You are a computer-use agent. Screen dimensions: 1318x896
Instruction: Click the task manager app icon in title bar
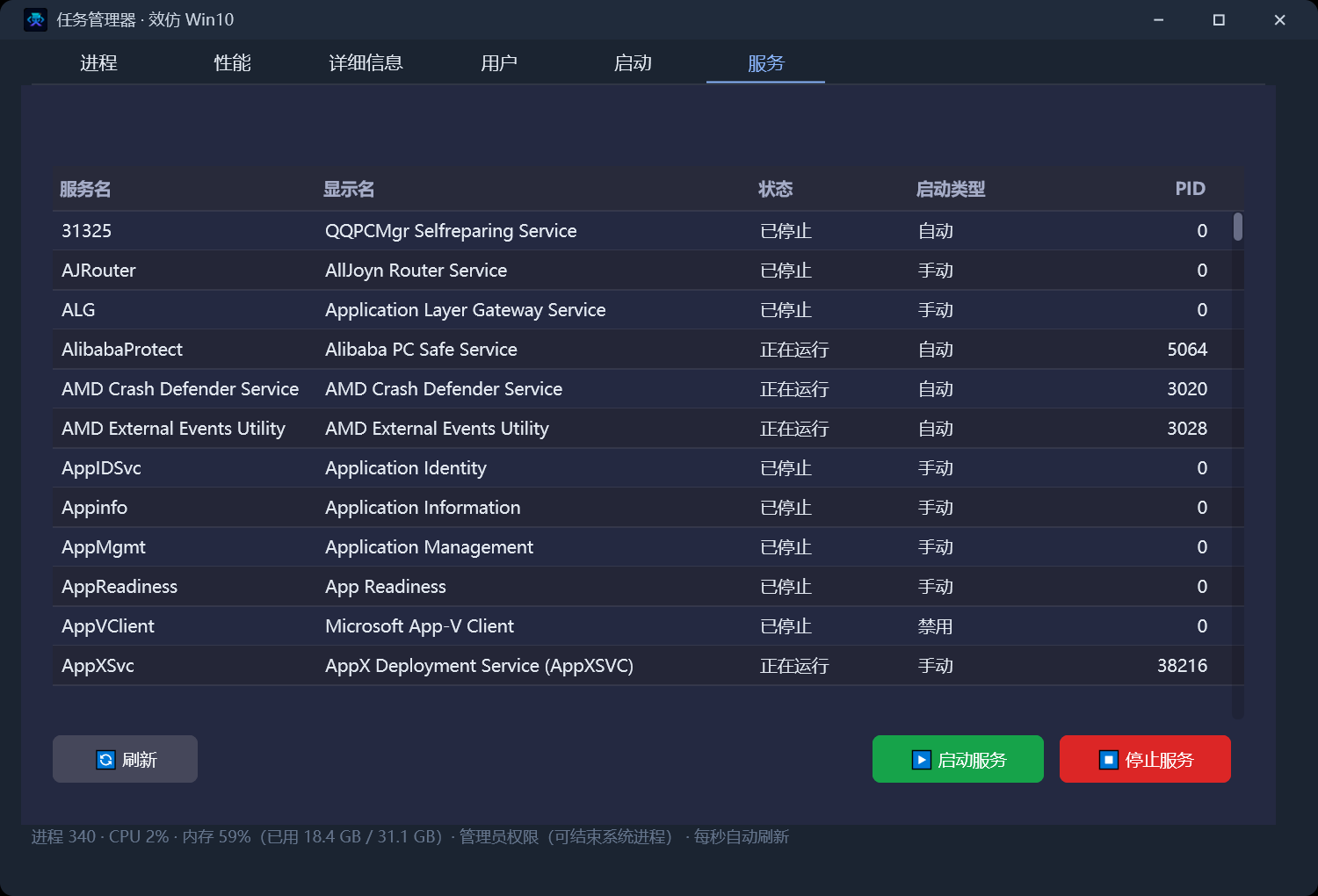[35, 19]
